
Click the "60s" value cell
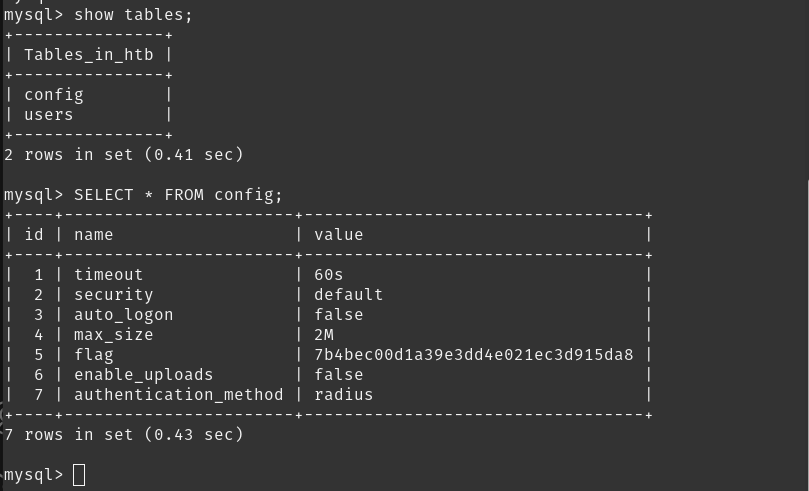[329, 275]
